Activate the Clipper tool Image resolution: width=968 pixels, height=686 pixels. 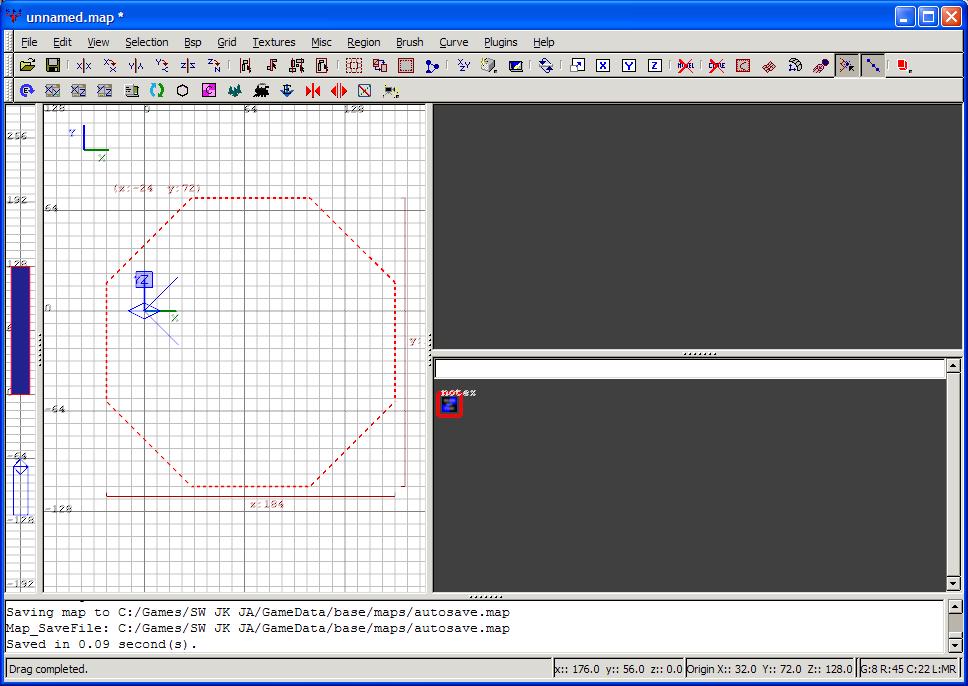pyautogui.click(x=432, y=65)
